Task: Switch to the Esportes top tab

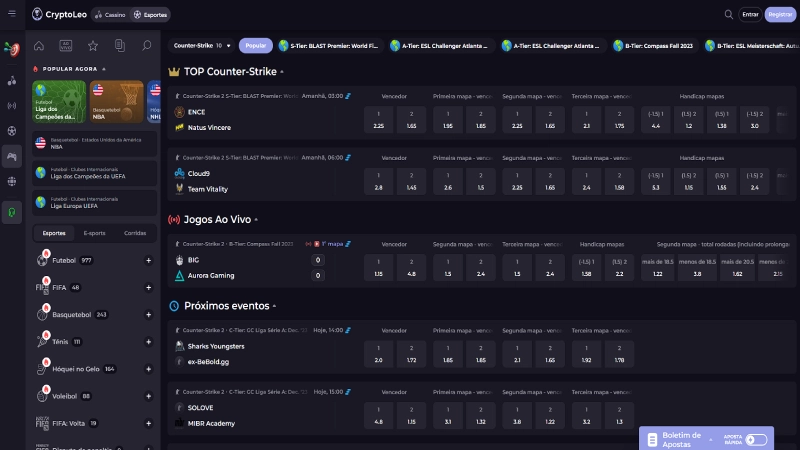Action: 150,15
